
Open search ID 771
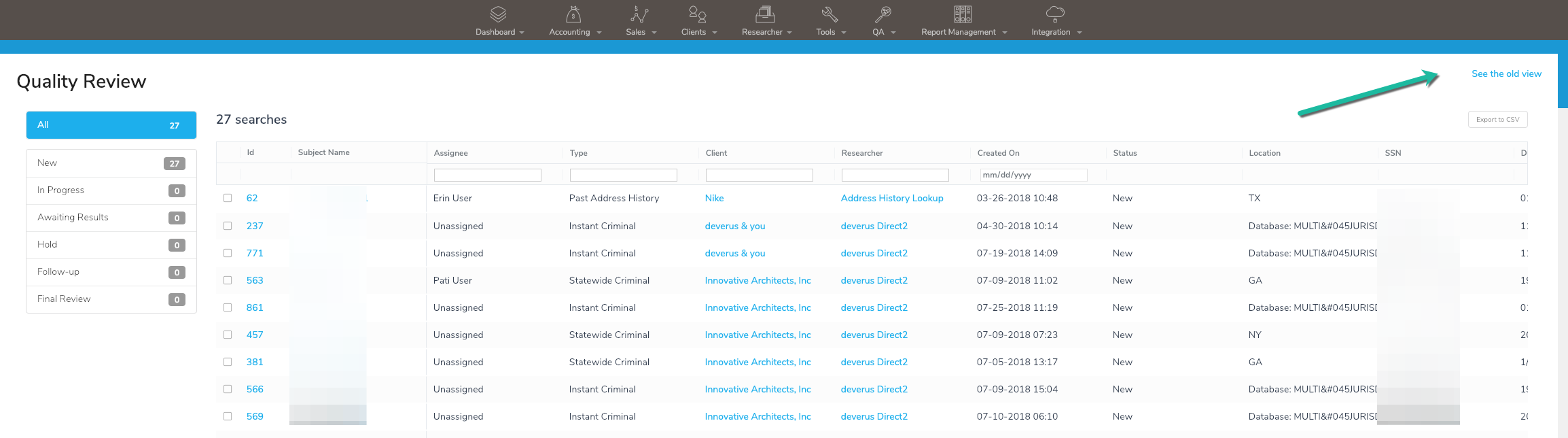tap(255, 253)
